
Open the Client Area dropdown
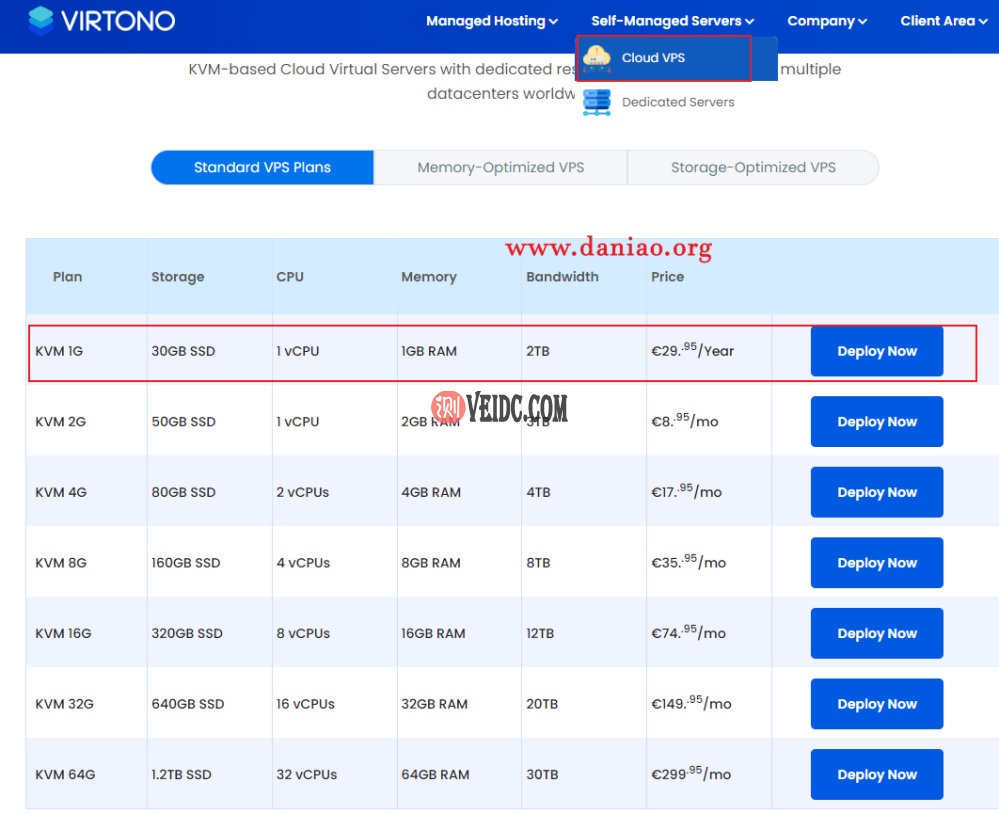pyautogui.click(x=943, y=21)
